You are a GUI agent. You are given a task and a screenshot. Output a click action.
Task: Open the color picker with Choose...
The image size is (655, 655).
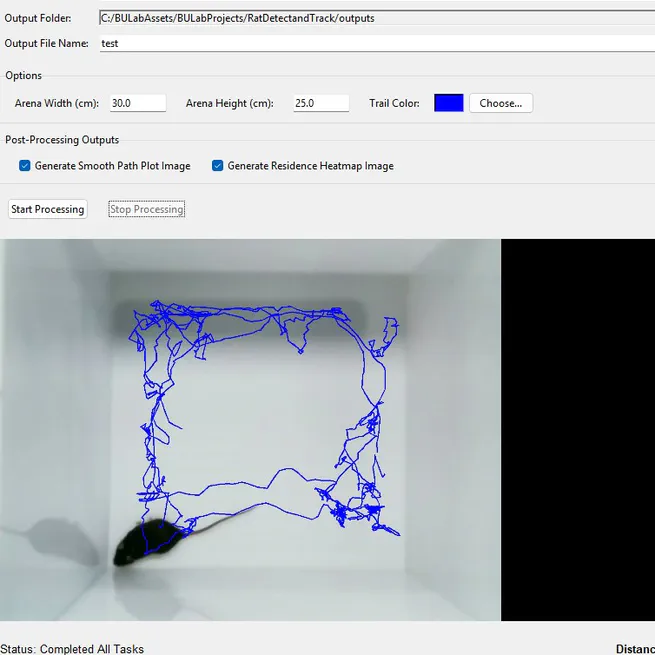tap(501, 103)
